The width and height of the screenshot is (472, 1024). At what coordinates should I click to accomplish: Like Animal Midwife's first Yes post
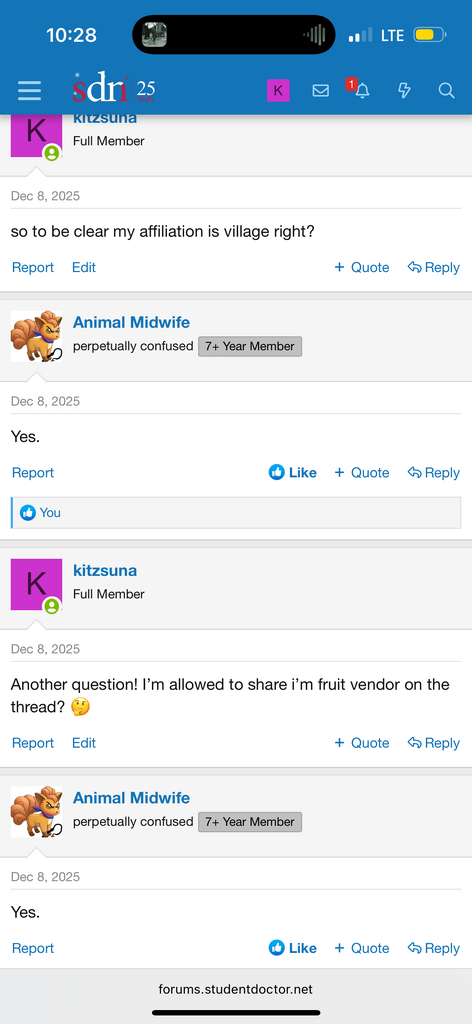(x=292, y=472)
